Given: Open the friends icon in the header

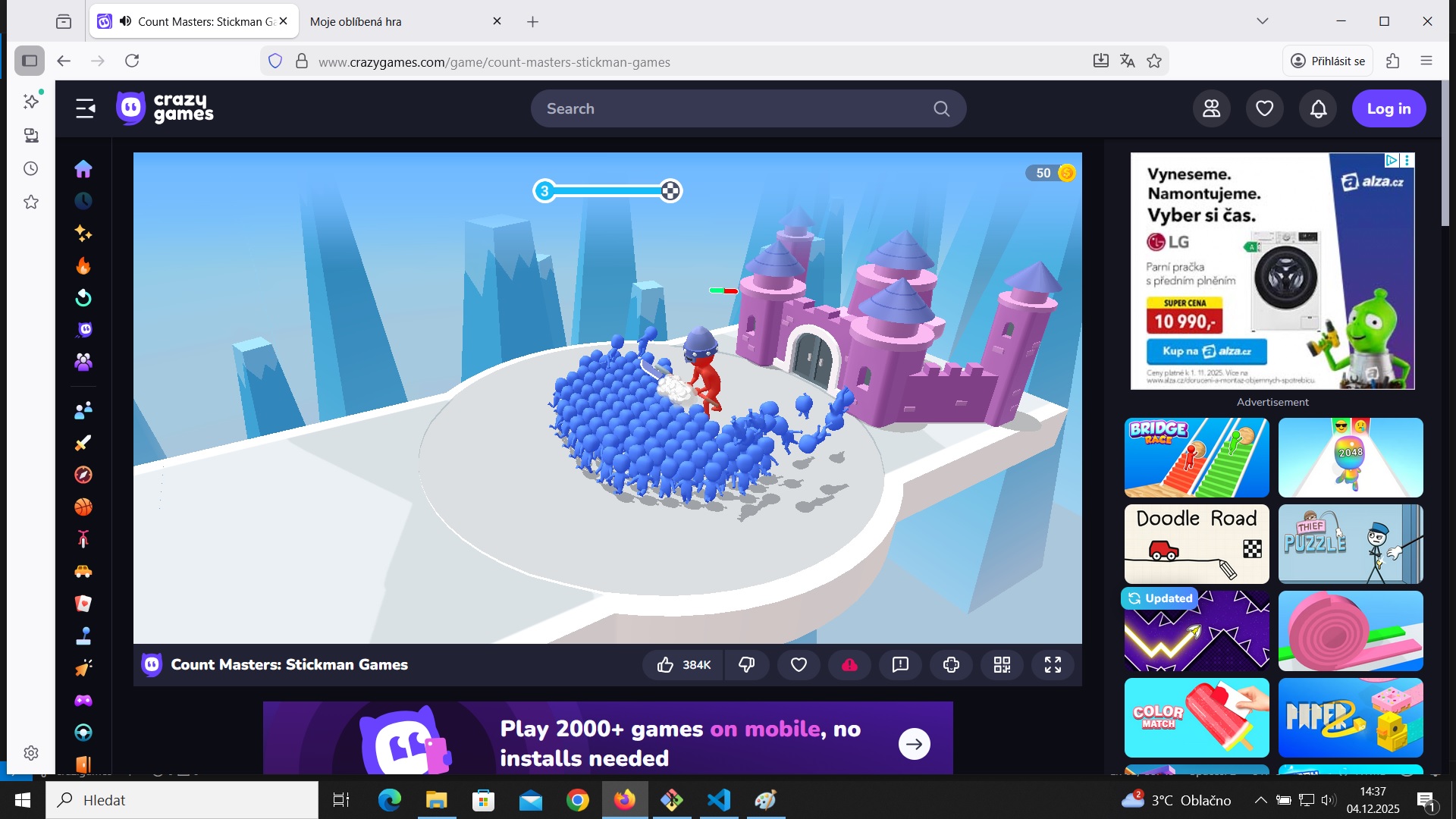Looking at the screenshot, I should tap(1211, 108).
